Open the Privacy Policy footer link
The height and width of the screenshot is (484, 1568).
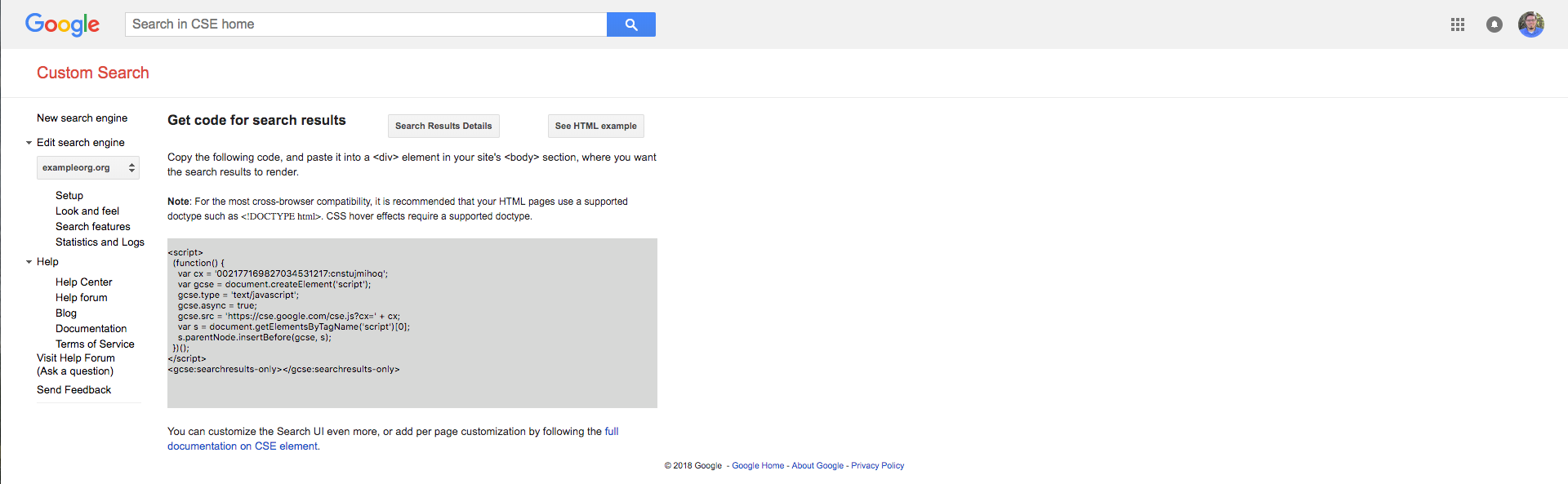click(x=877, y=466)
